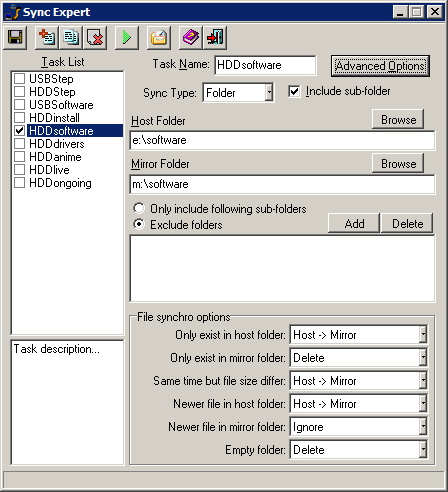This screenshot has width=448, height=492.
Task: Open the Sync Type dropdown
Action: pyautogui.click(x=269, y=92)
